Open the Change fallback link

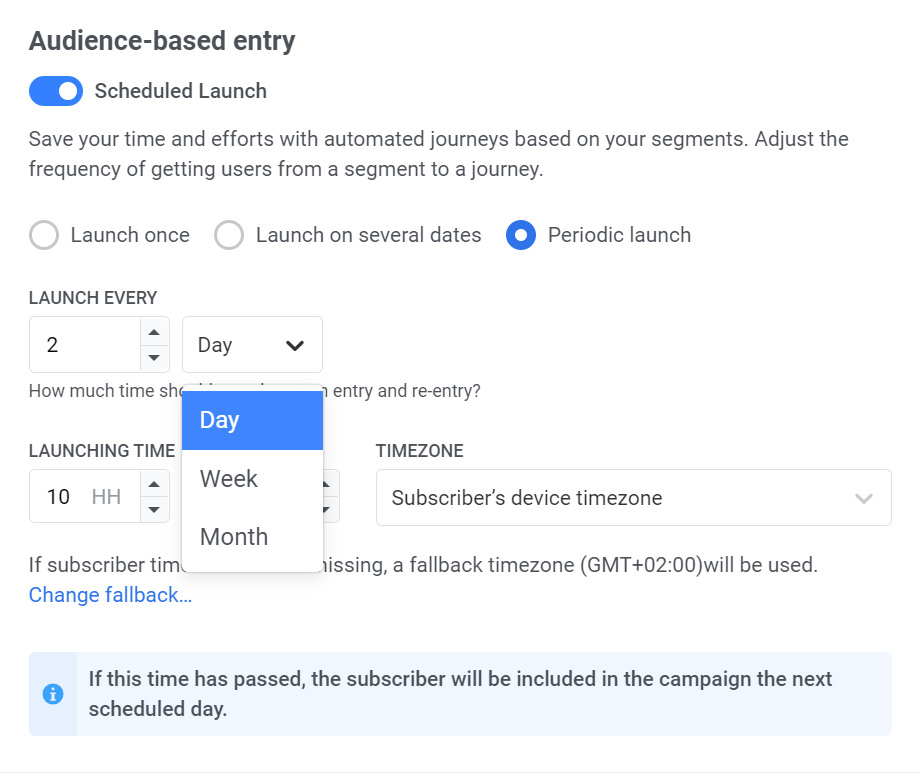point(110,595)
